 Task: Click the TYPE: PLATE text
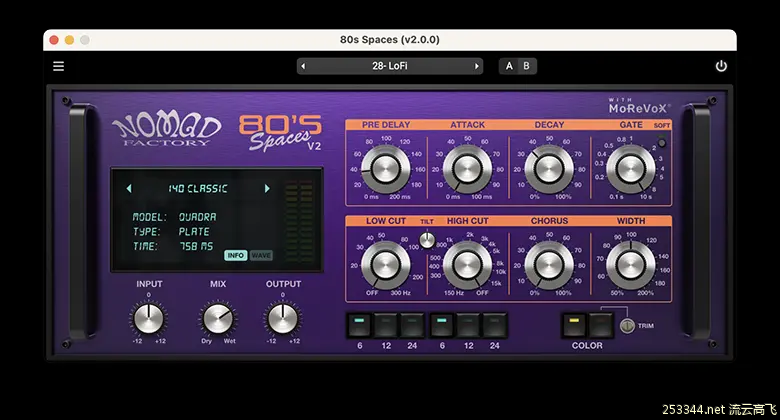point(171,231)
